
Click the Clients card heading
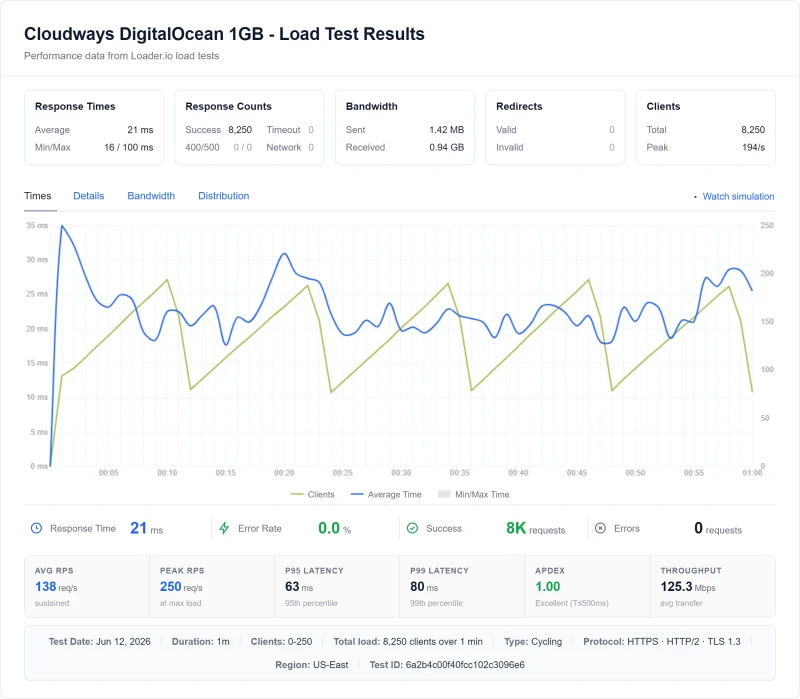click(x=663, y=106)
